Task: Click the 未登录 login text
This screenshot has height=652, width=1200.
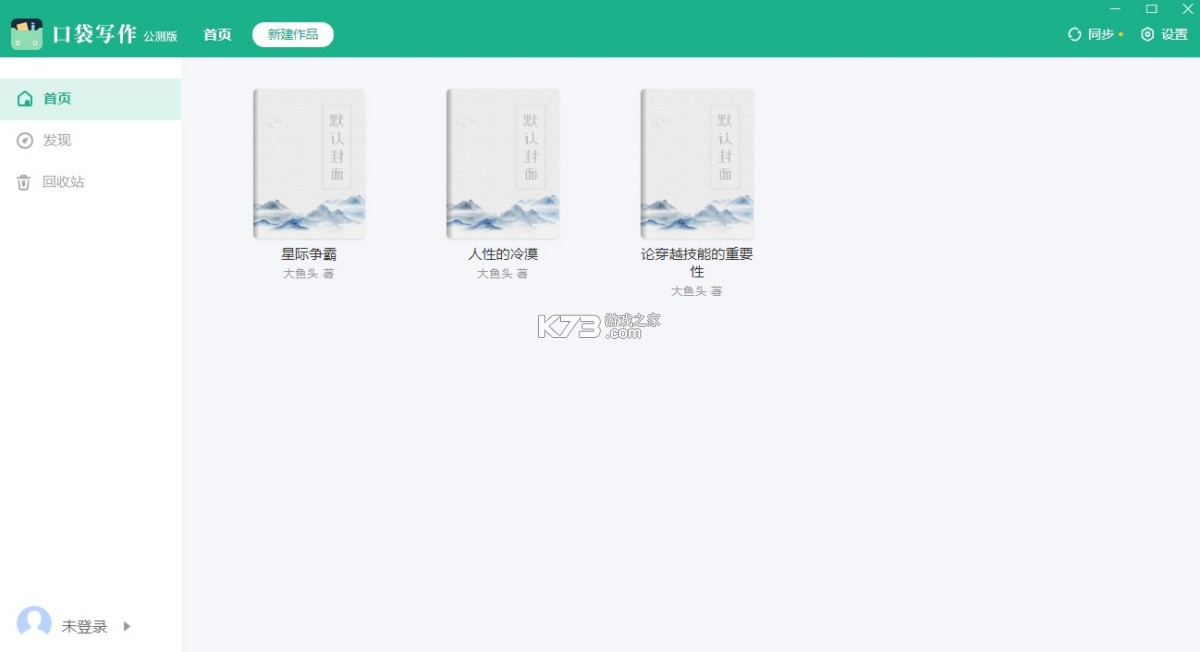Action: click(x=84, y=627)
